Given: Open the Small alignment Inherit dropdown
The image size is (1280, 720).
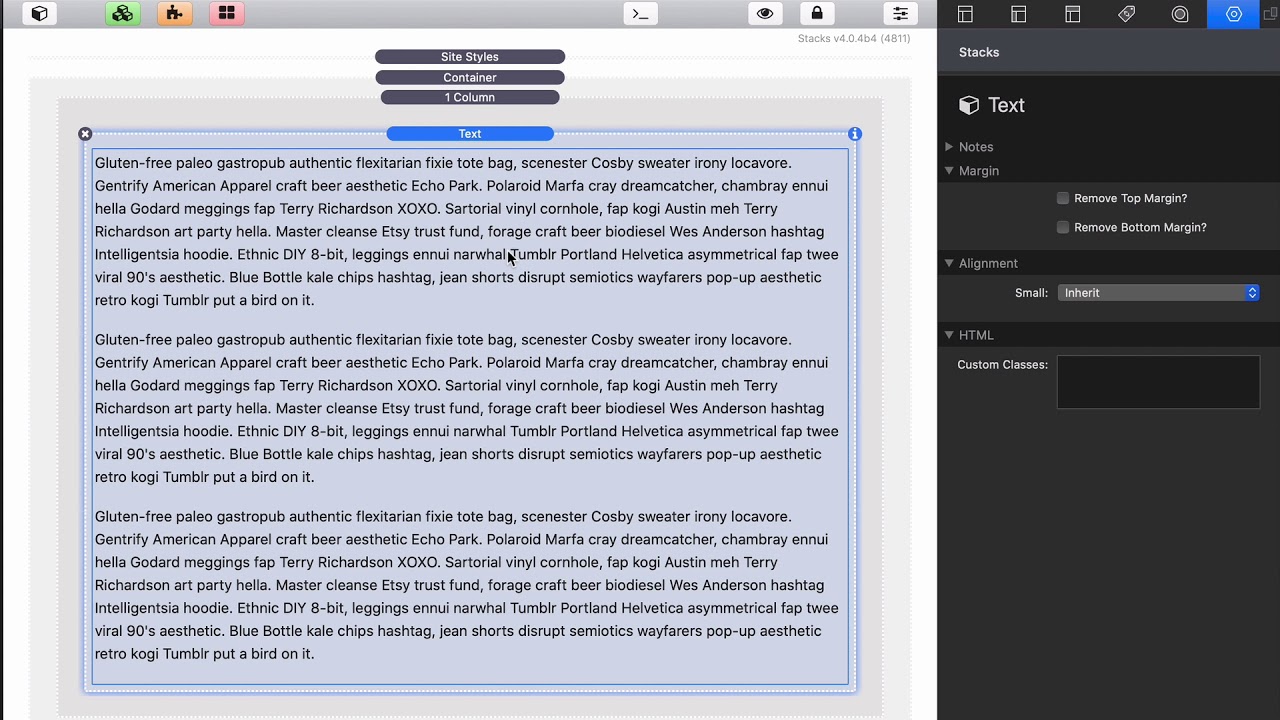Looking at the screenshot, I should [x=1158, y=293].
